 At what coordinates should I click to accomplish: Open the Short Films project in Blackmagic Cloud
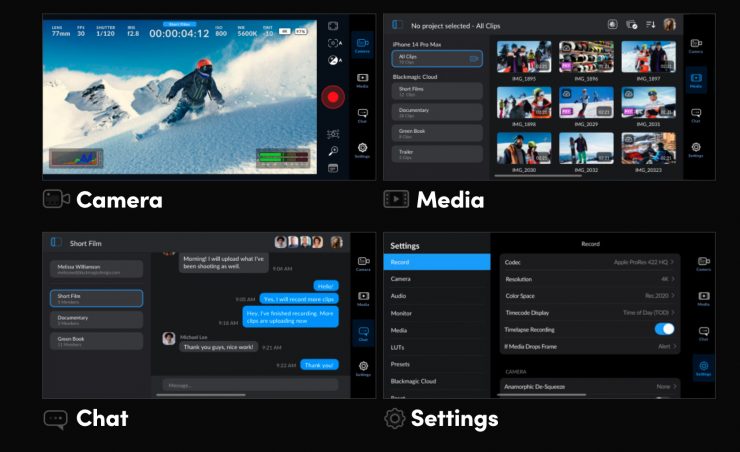[x=435, y=90]
